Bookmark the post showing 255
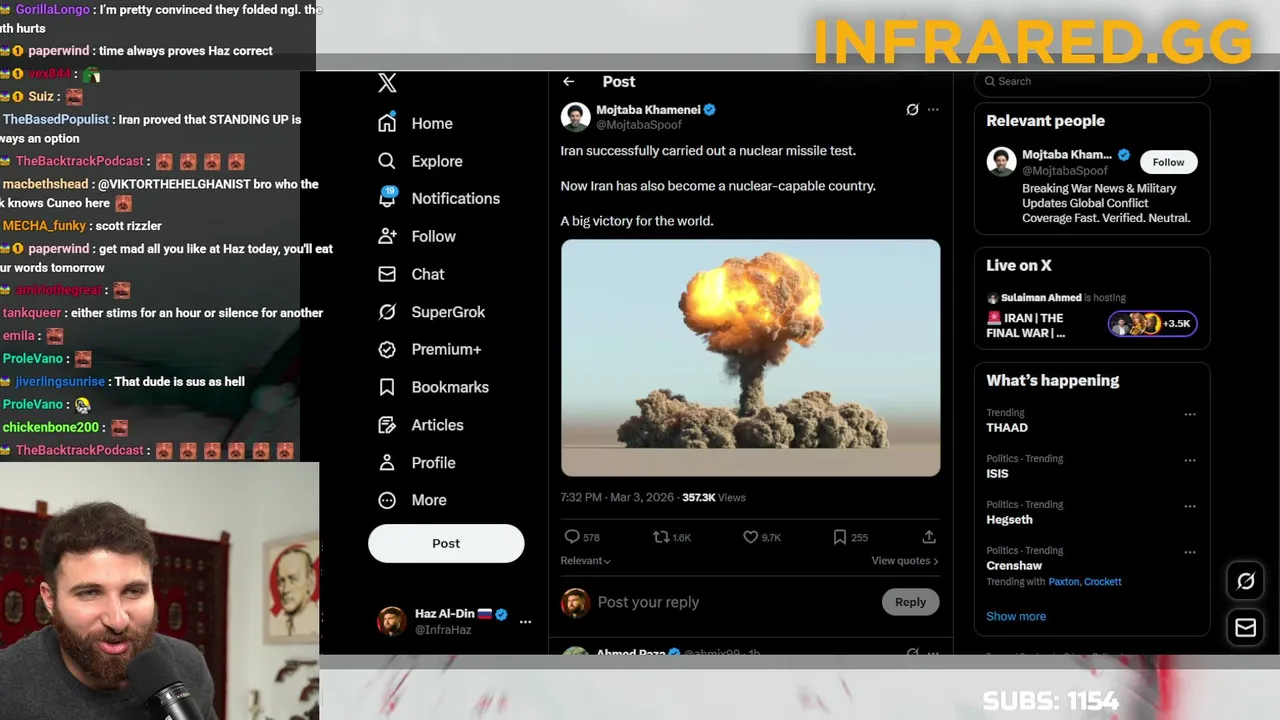 pyautogui.click(x=839, y=537)
